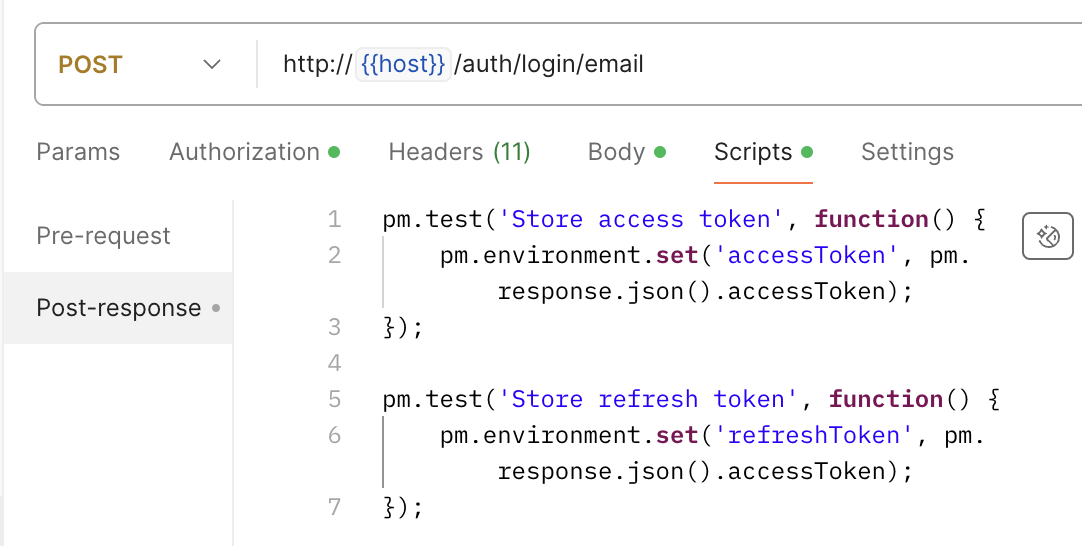This screenshot has height=546, width=1082.
Task: Click the request URL path /auth/login/email
Action: pyautogui.click(x=549, y=64)
